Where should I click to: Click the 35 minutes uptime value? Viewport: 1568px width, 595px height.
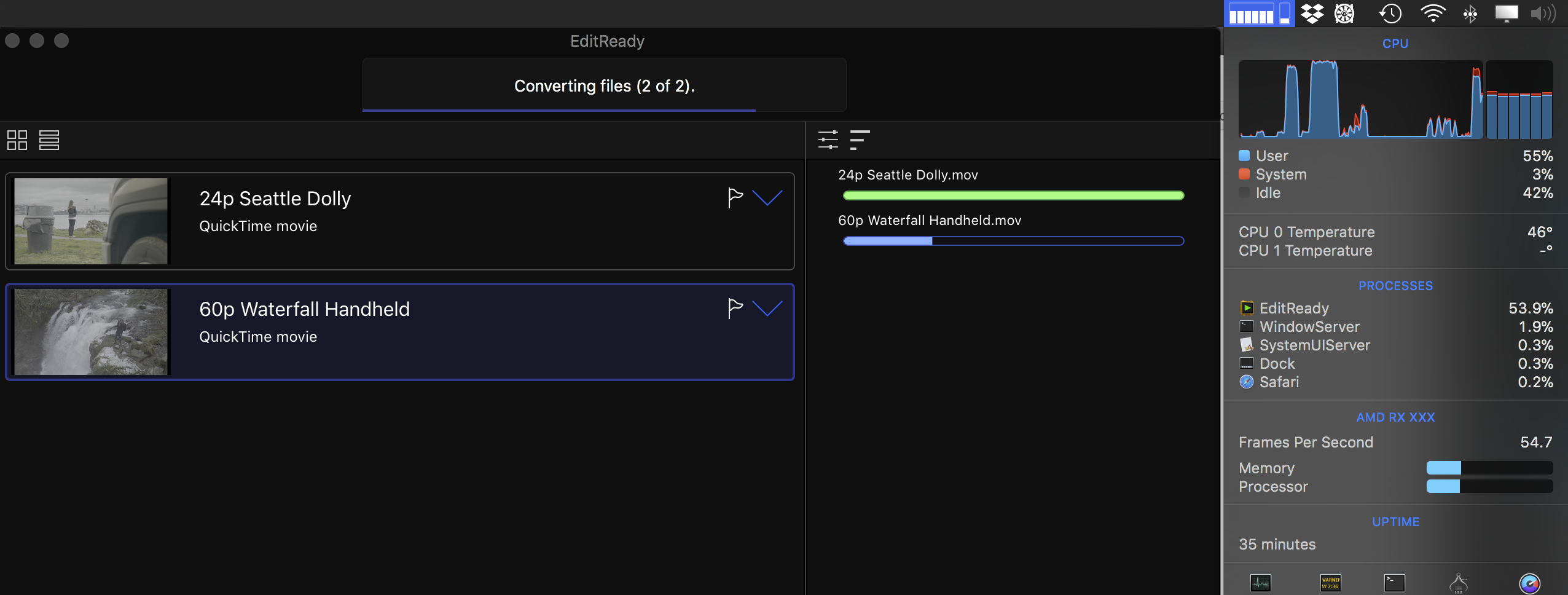coord(1277,545)
